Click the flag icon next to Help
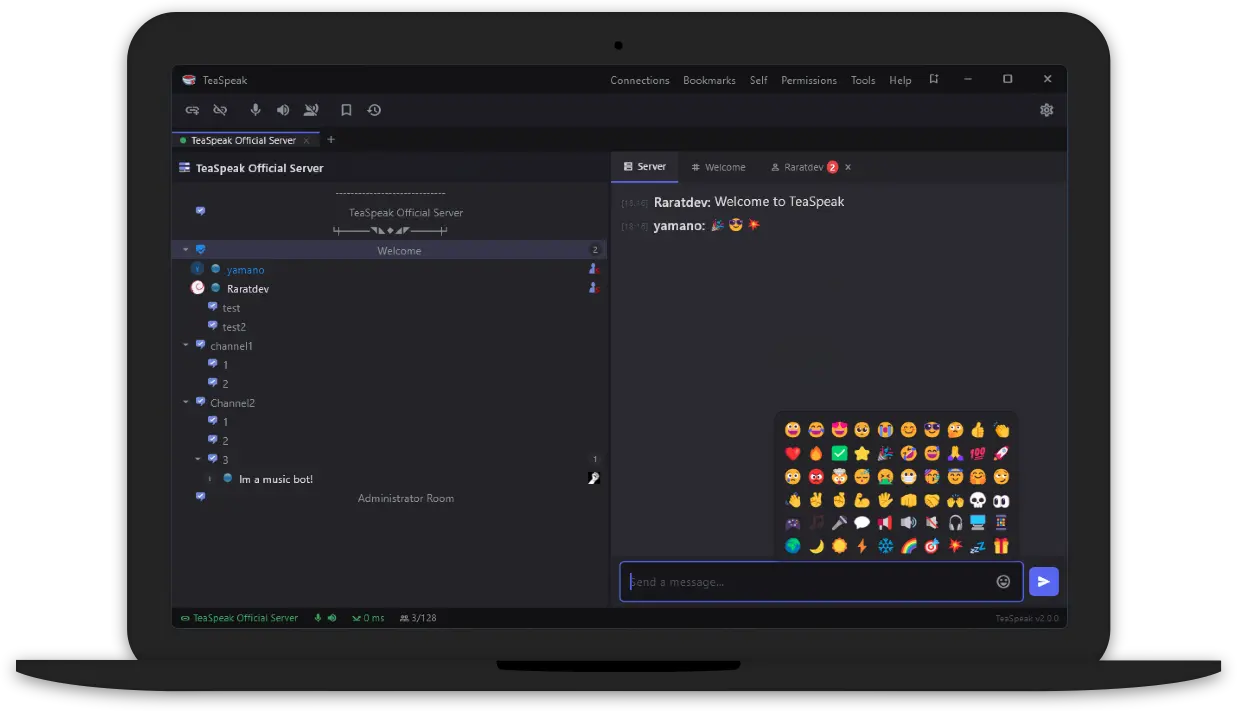 [x=934, y=79]
